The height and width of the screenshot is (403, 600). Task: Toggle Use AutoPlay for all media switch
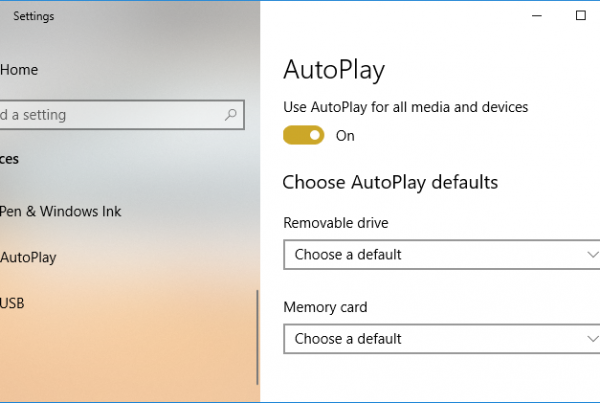pos(303,135)
